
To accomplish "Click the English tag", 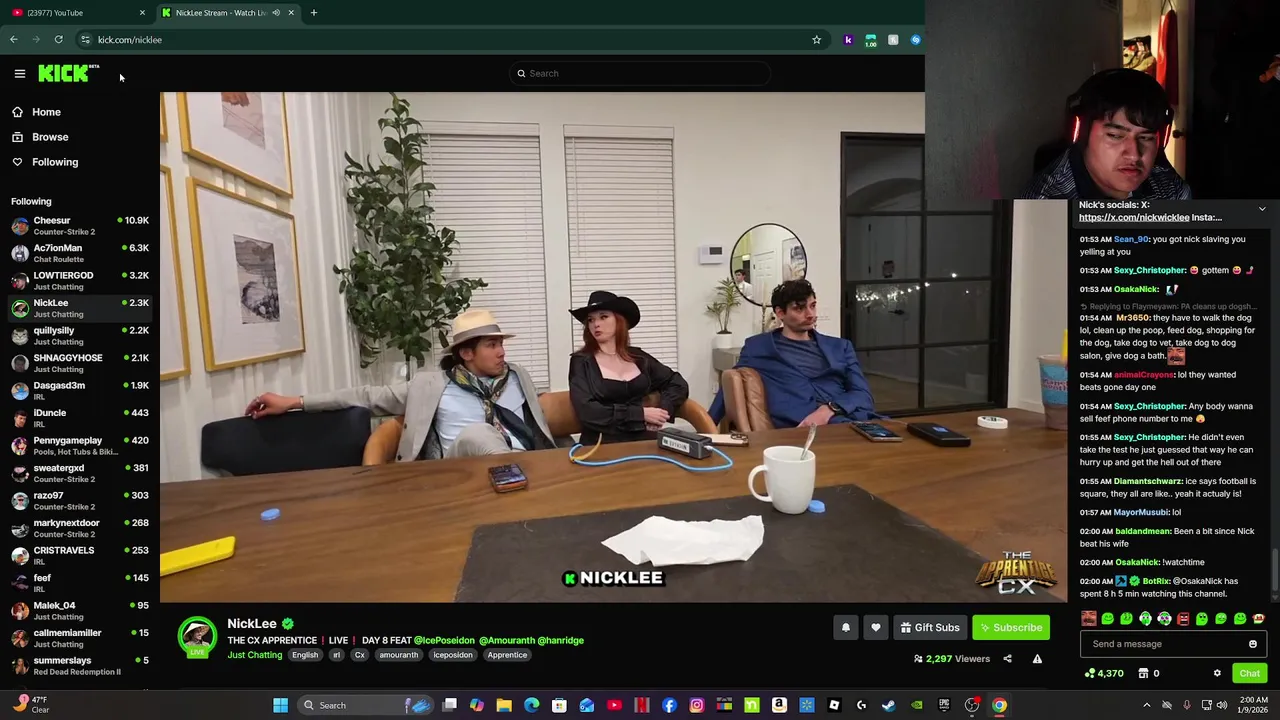I will point(305,655).
